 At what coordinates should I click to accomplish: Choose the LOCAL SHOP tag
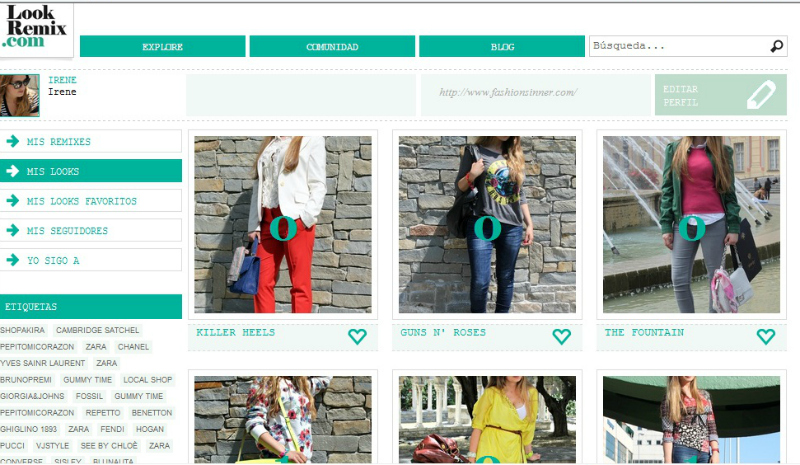pos(147,380)
